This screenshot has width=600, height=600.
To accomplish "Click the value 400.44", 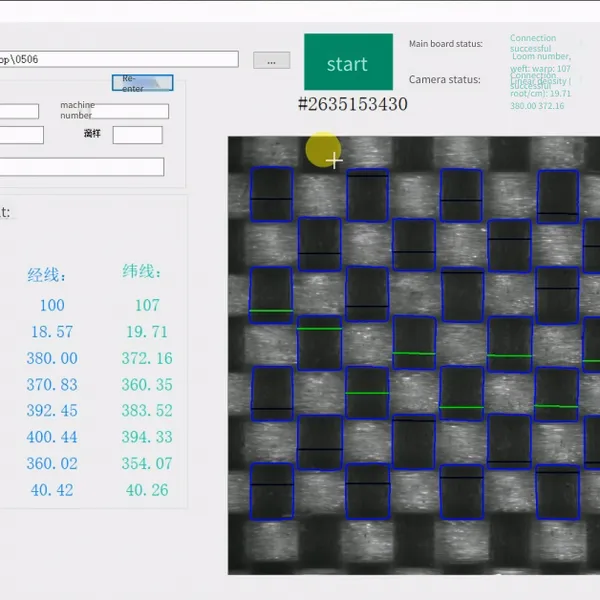I will (x=52, y=437).
